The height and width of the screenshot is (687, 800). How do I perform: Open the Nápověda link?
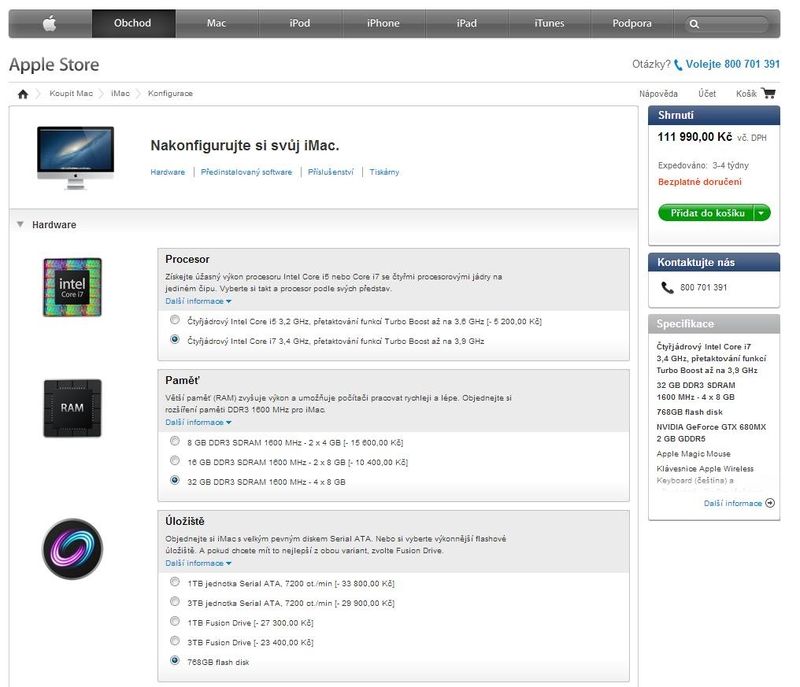(658, 94)
